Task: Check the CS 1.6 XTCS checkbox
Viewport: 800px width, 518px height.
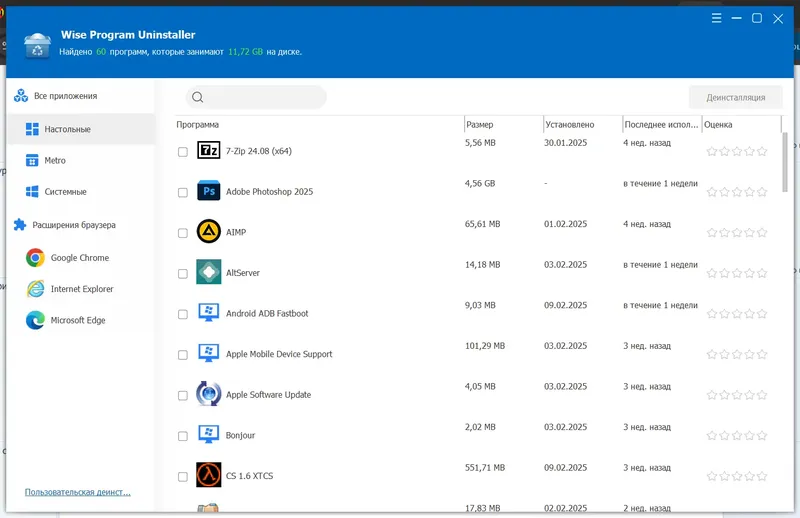Action: coord(183,476)
